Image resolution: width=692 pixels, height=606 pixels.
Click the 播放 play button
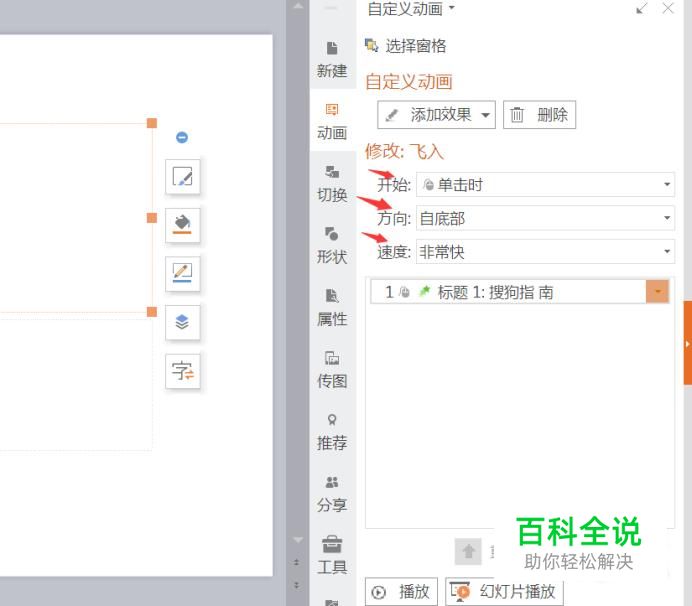(401, 591)
